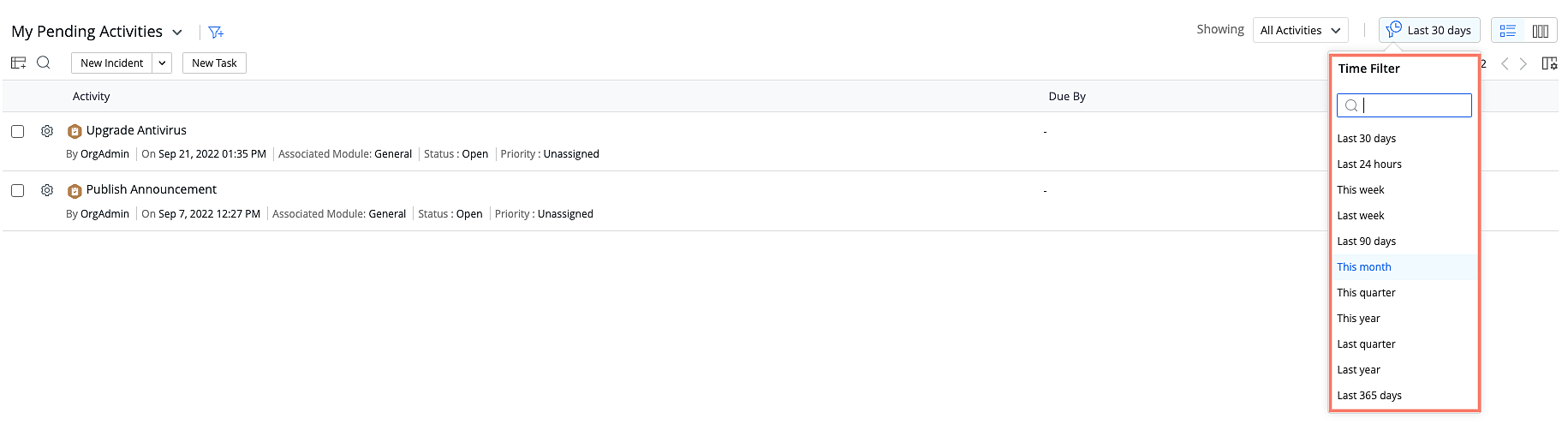Screen dimensions: 1568x436
Task: Click the search magnifier icon in the toolbar
Action: coord(44,63)
